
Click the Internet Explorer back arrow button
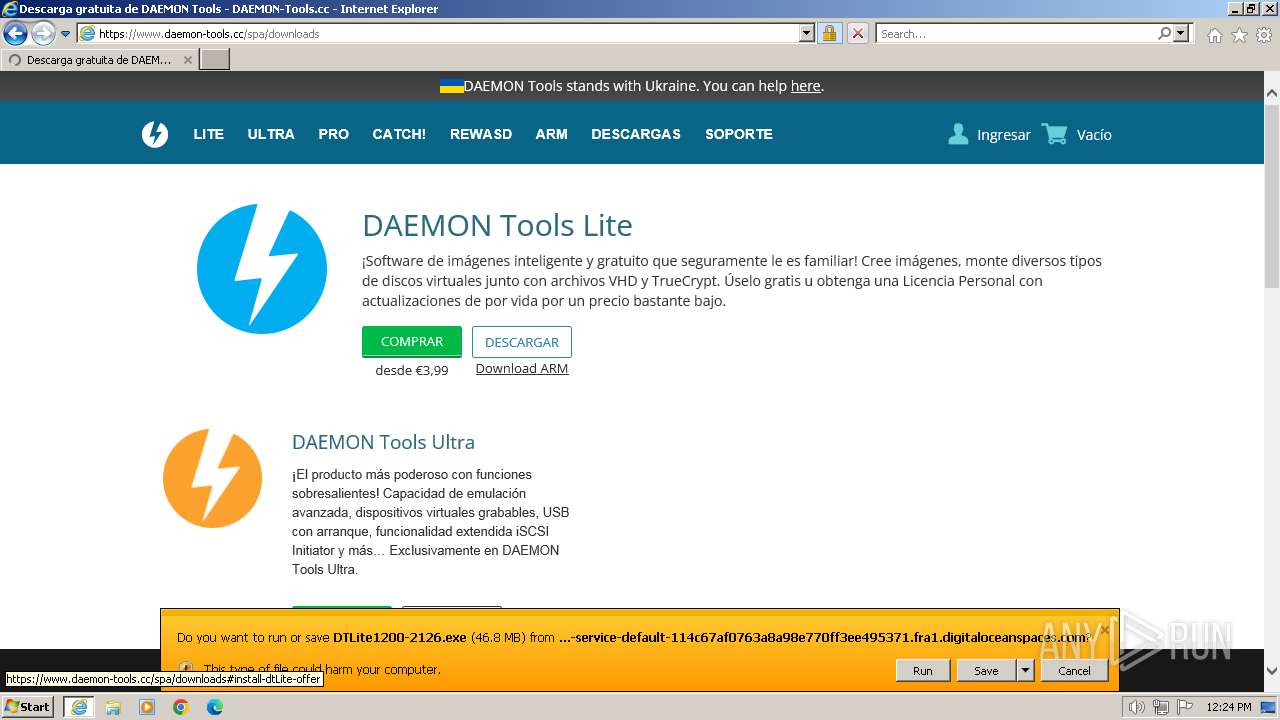[15, 33]
